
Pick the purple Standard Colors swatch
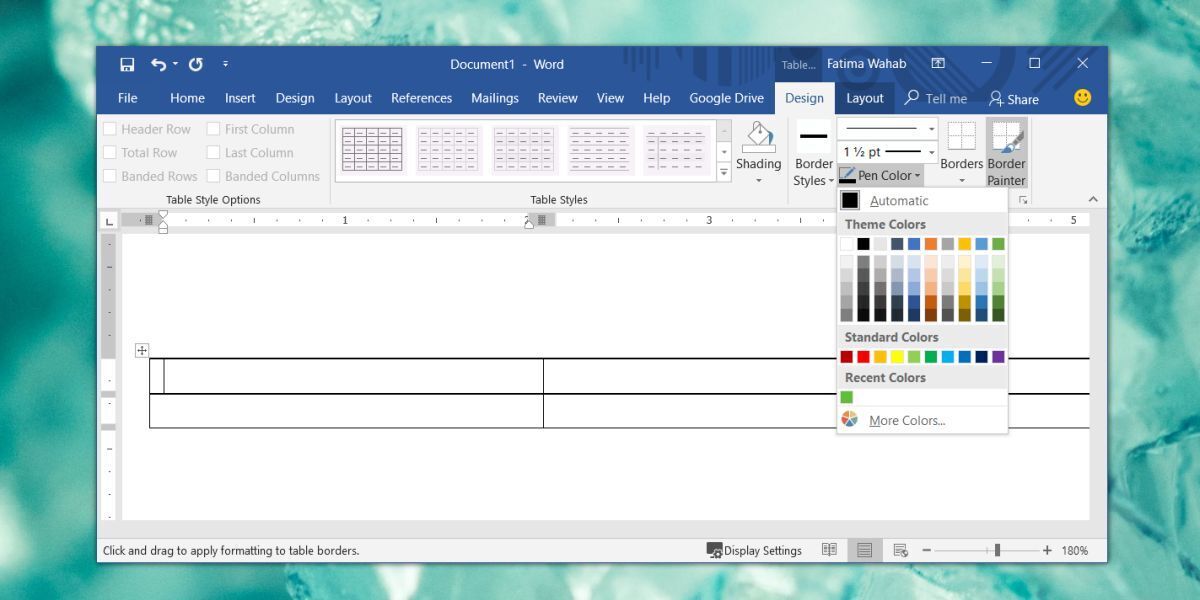[998, 357]
